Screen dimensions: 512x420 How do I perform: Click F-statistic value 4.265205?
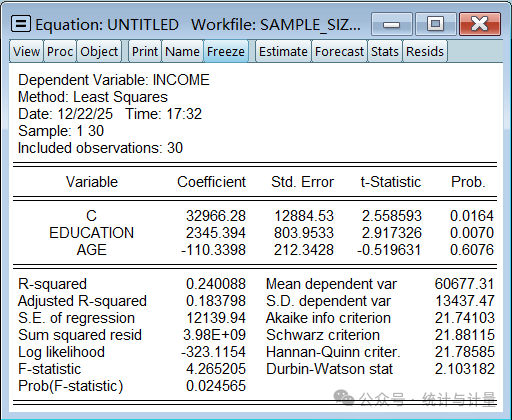point(216,369)
